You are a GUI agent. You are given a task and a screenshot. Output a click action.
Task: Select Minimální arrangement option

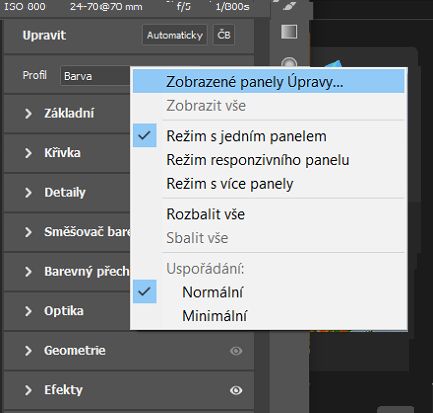point(269,316)
